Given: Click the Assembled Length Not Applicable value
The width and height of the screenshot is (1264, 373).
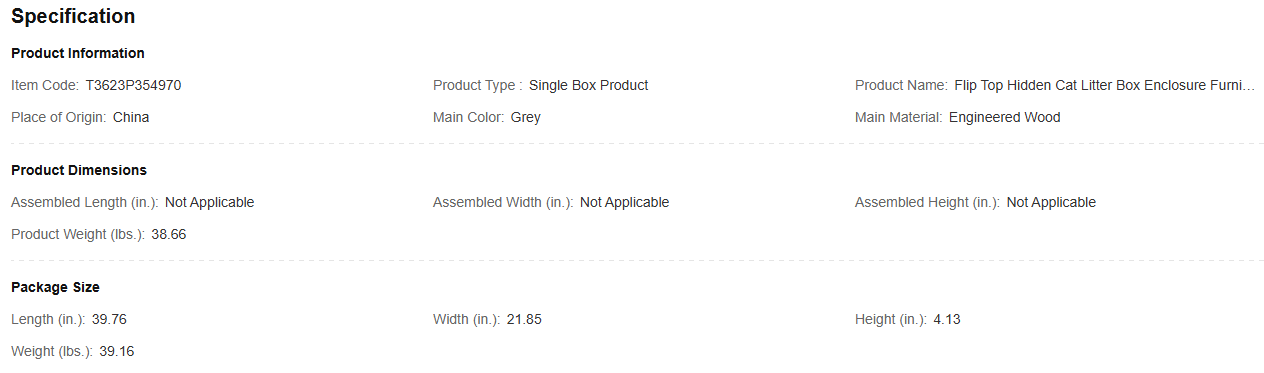Looking at the screenshot, I should [209, 203].
